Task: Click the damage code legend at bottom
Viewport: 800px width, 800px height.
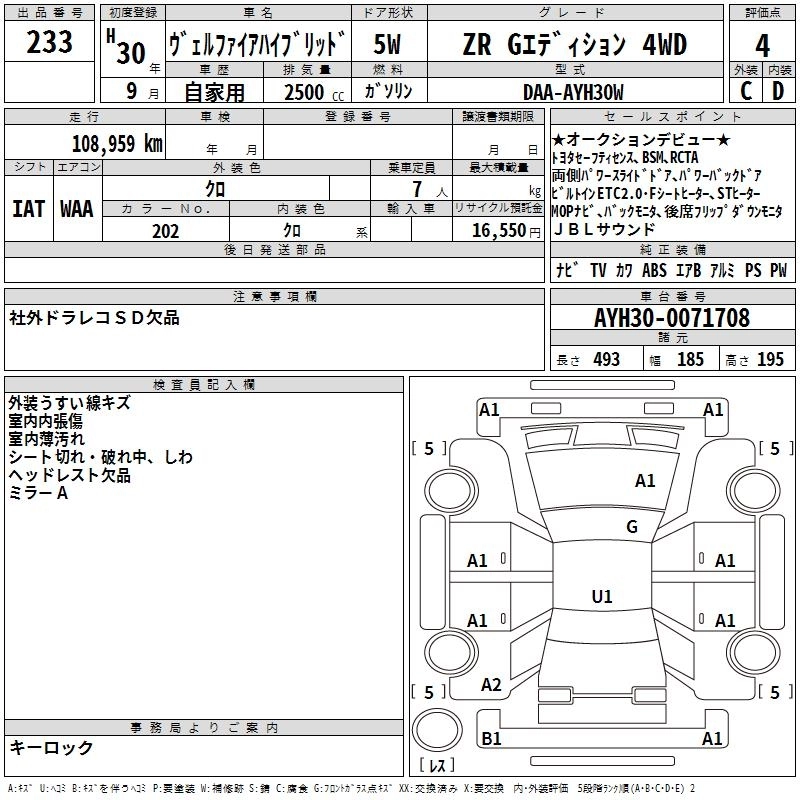Action: (351, 788)
